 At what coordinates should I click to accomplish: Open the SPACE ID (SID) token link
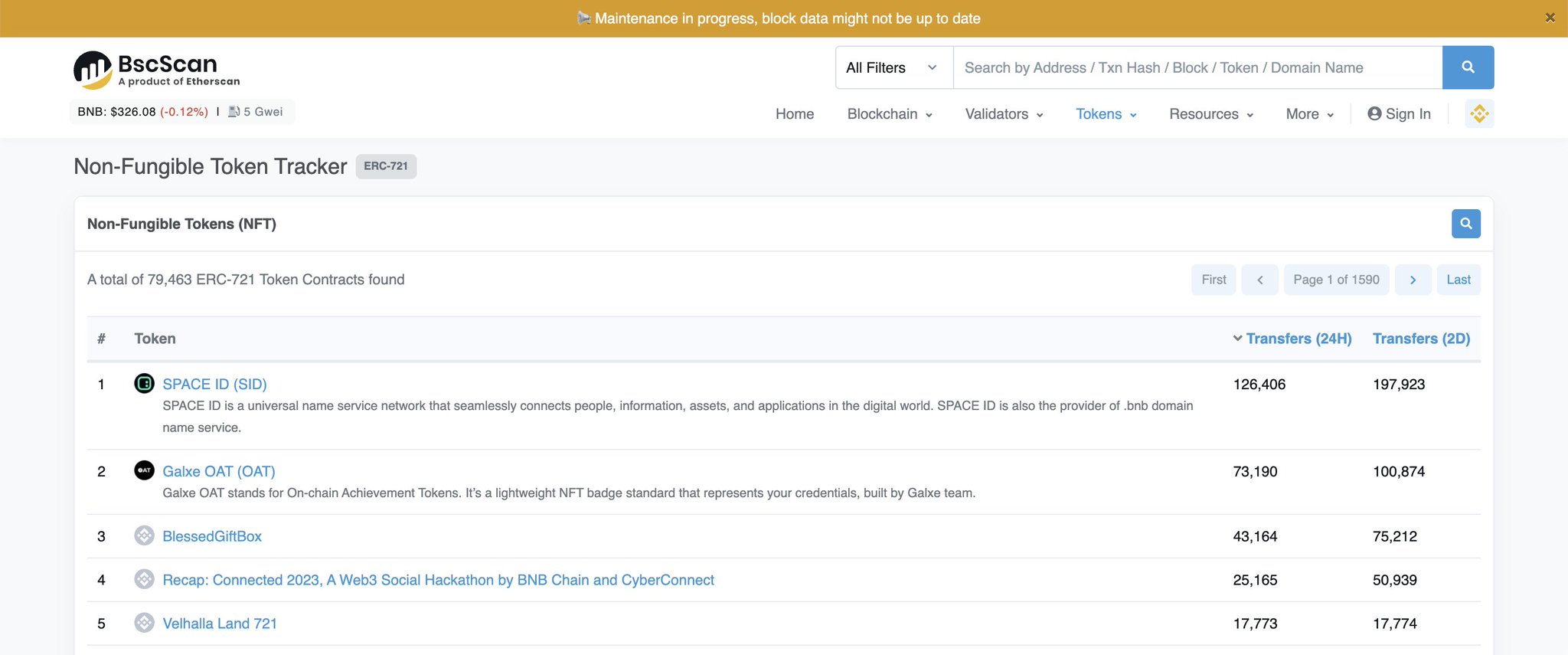click(214, 384)
